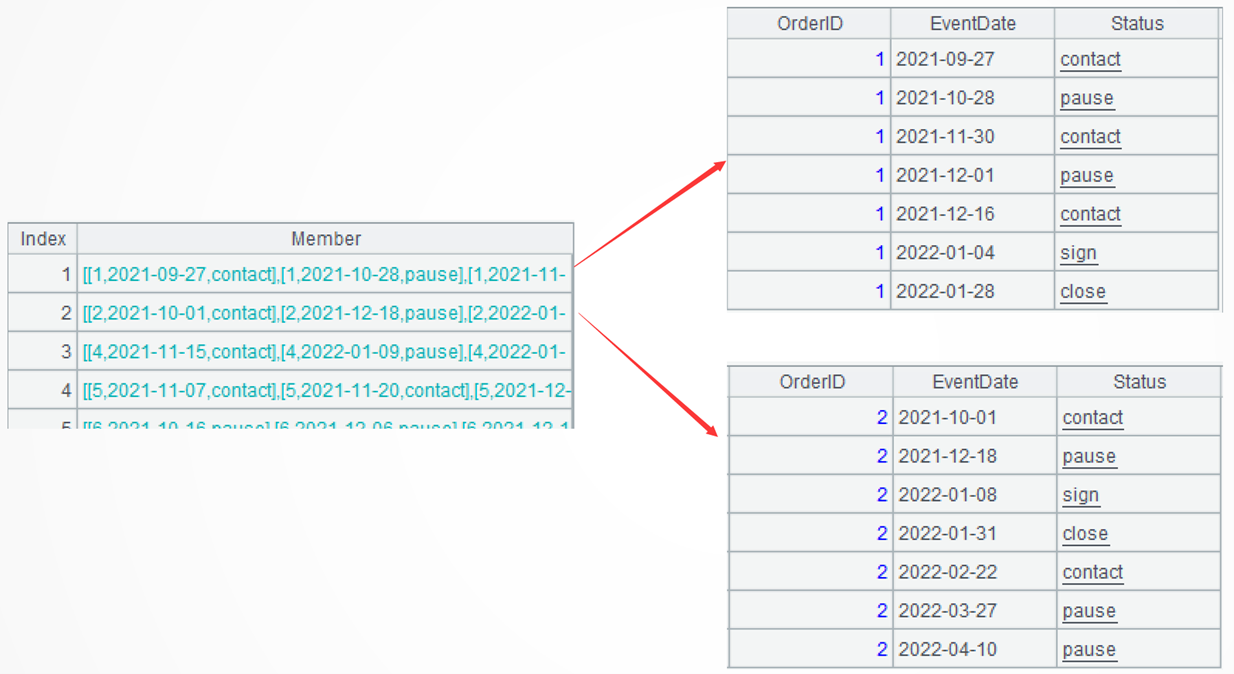The height and width of the screenshot is (674, 1234).
Task: Open member row starting [[2,2021-10-01,contact]
Action: click(x=326, y=313)
